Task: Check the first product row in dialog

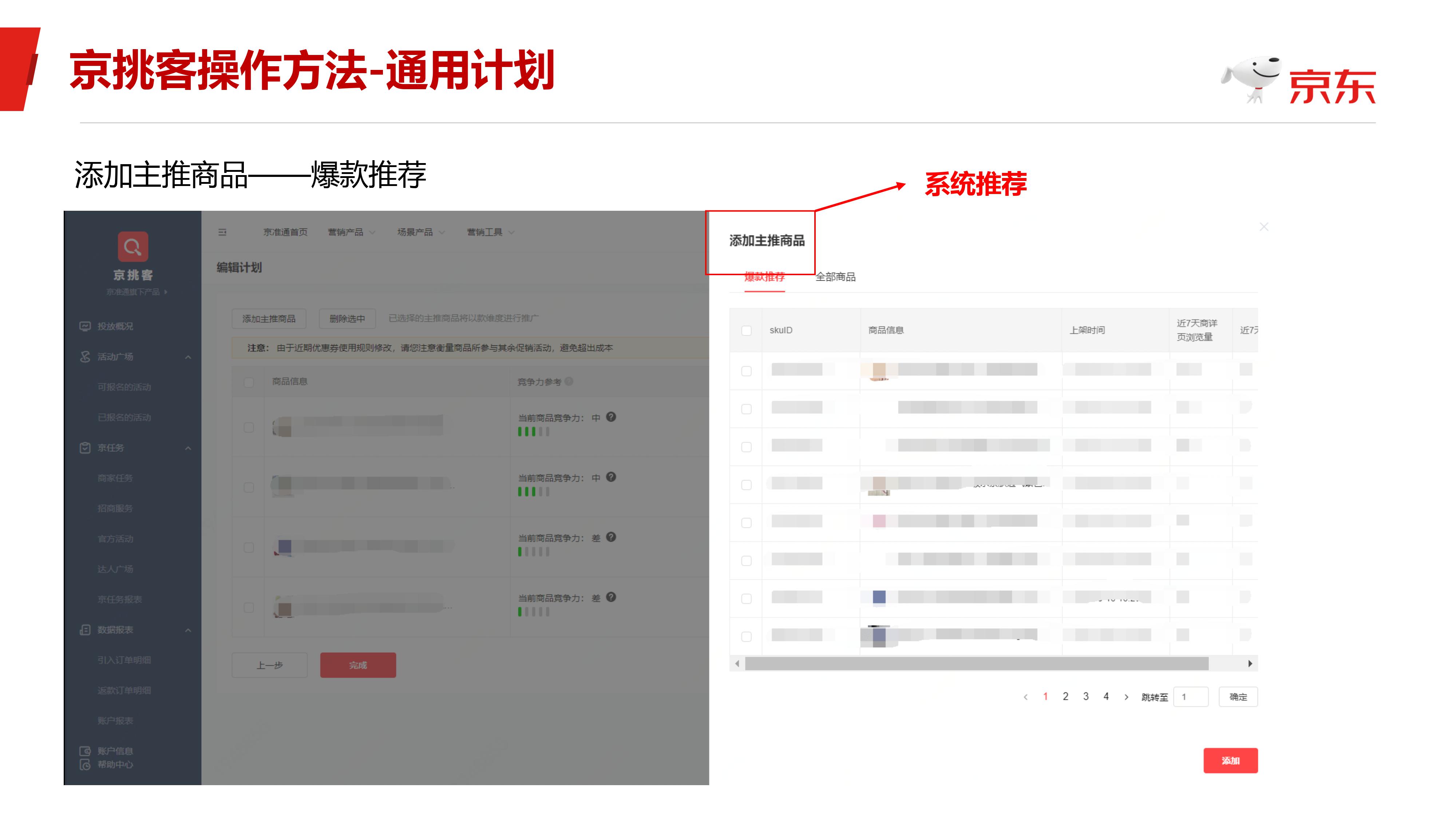Action: pos(747,371)
